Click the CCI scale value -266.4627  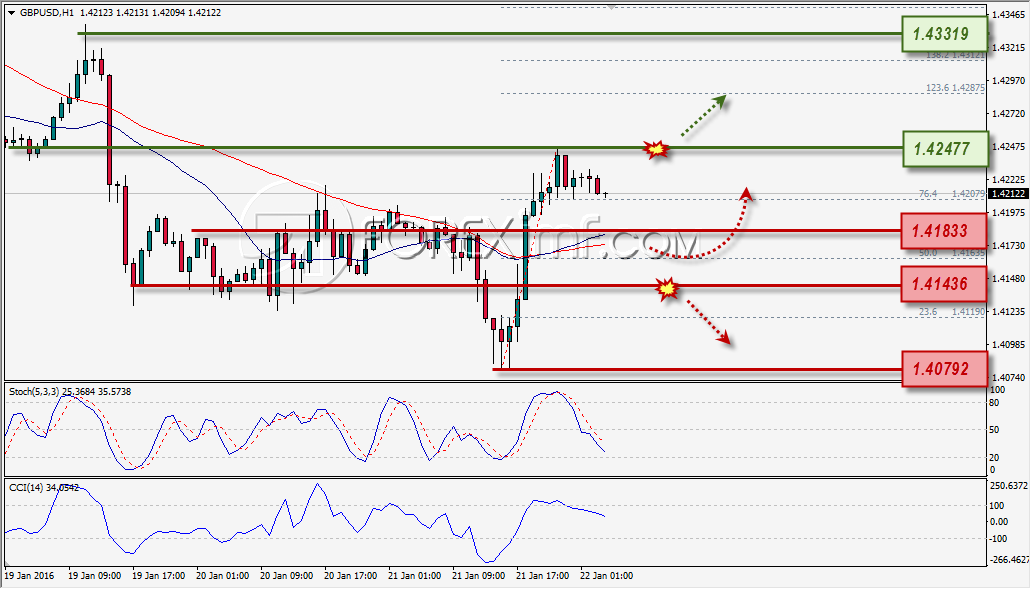(x=1009, y=560)
